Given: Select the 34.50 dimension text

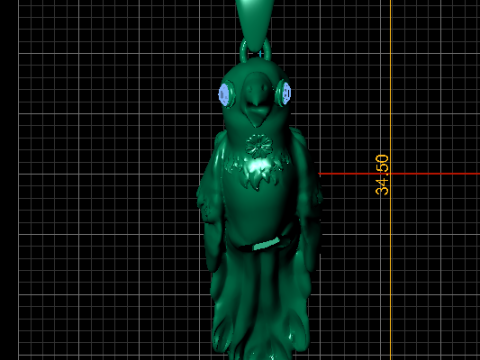Looking at the screenshot, I should [x=382, y=175].
